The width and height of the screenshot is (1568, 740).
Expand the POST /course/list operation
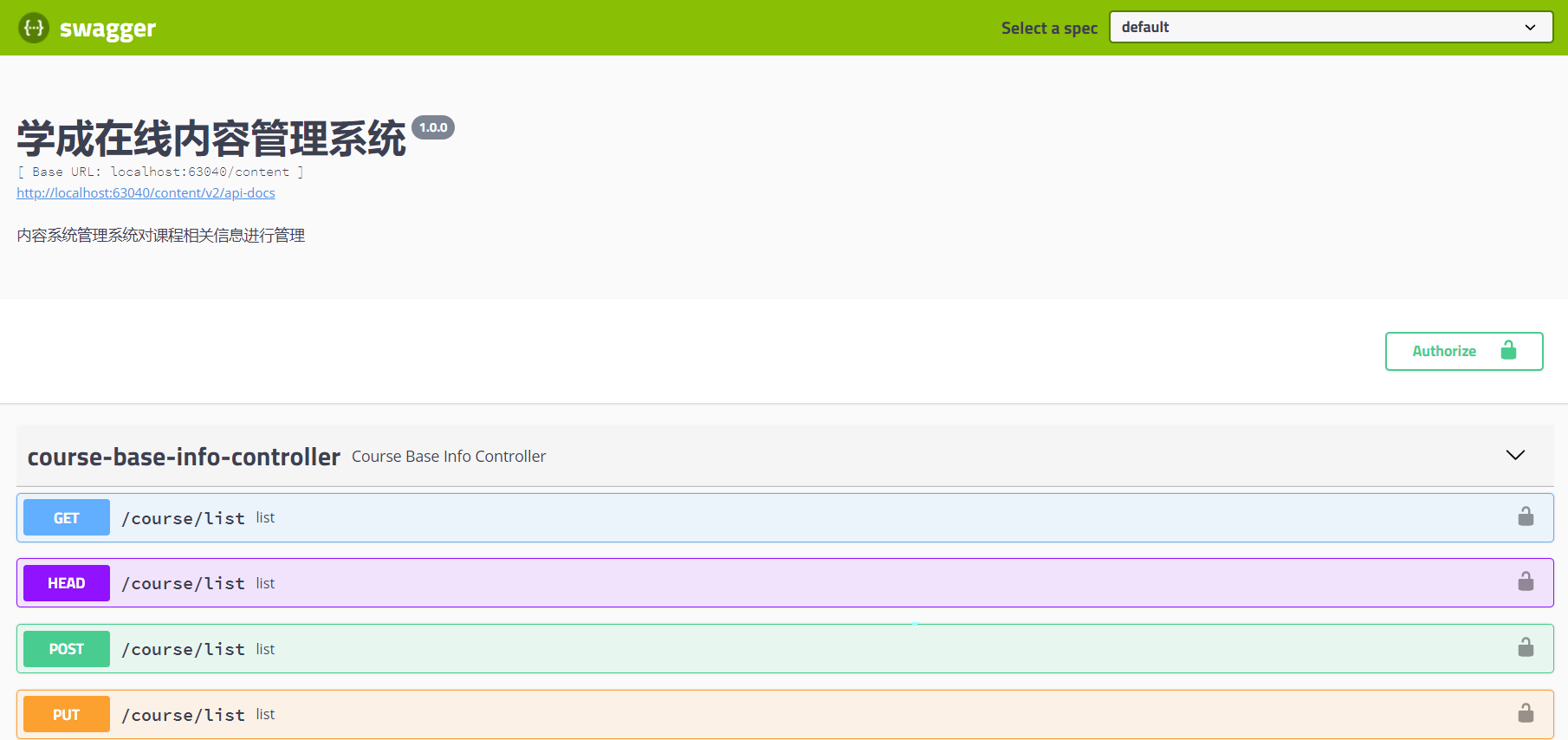785,649
